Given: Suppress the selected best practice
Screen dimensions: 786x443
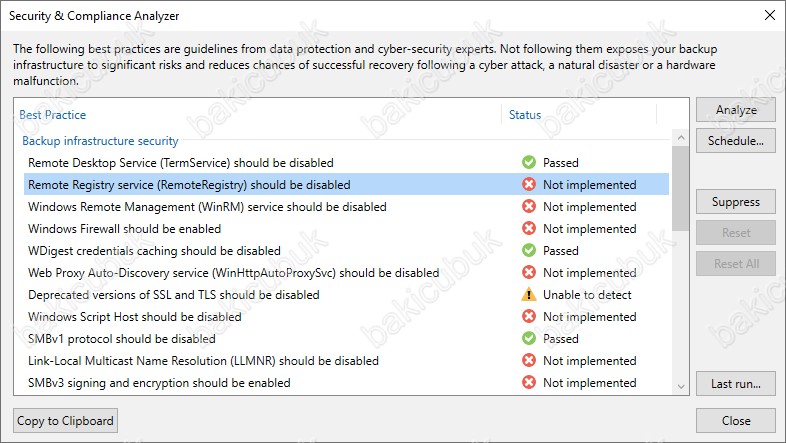Looking at the screenshot, I should point(736,202).
